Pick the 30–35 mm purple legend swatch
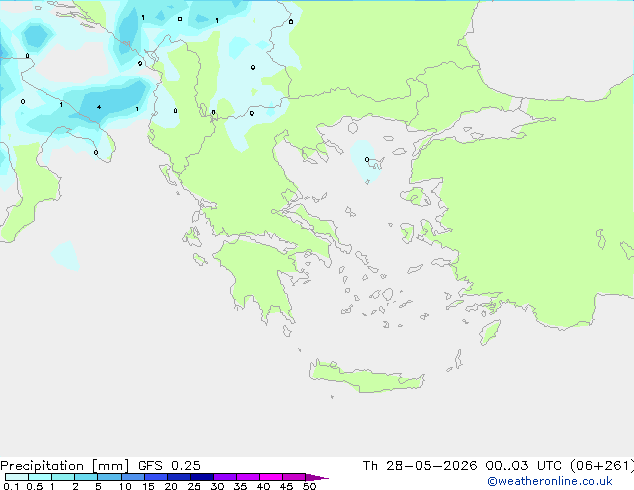The image size is (634, 490). [x=224, y=477]
